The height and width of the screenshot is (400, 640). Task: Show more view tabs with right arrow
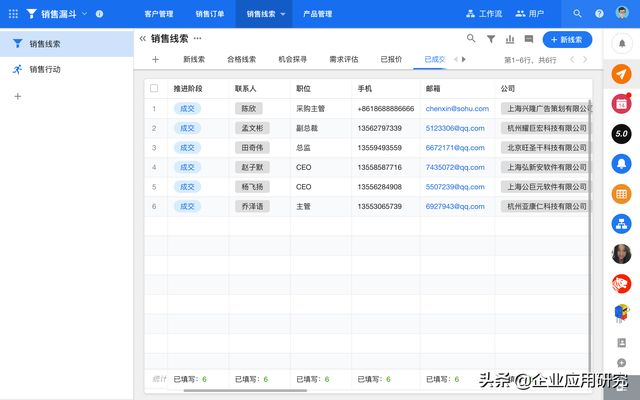tap(464, 60)
